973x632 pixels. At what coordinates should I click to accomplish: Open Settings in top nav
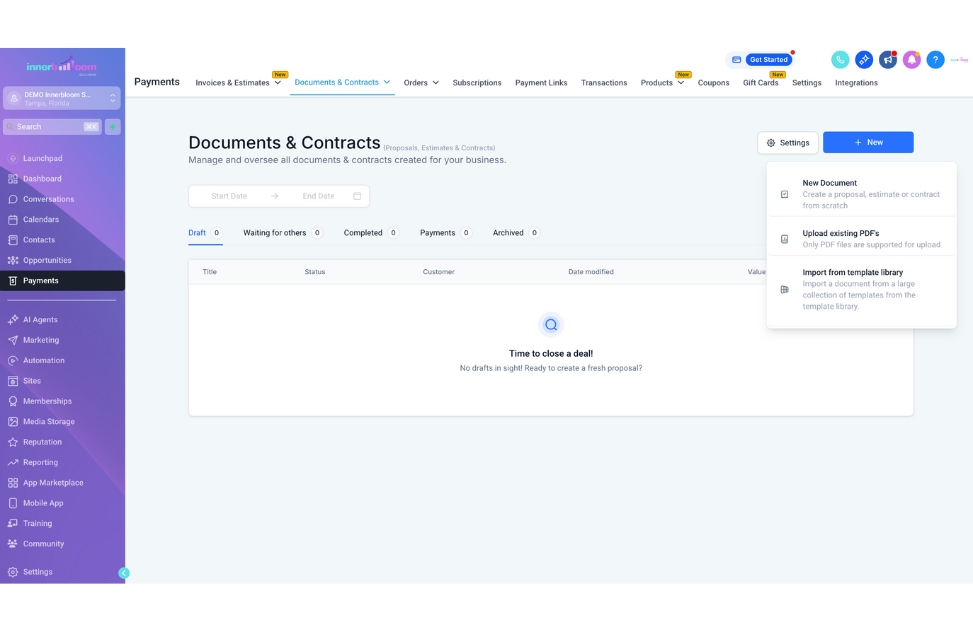click(806, 83)
